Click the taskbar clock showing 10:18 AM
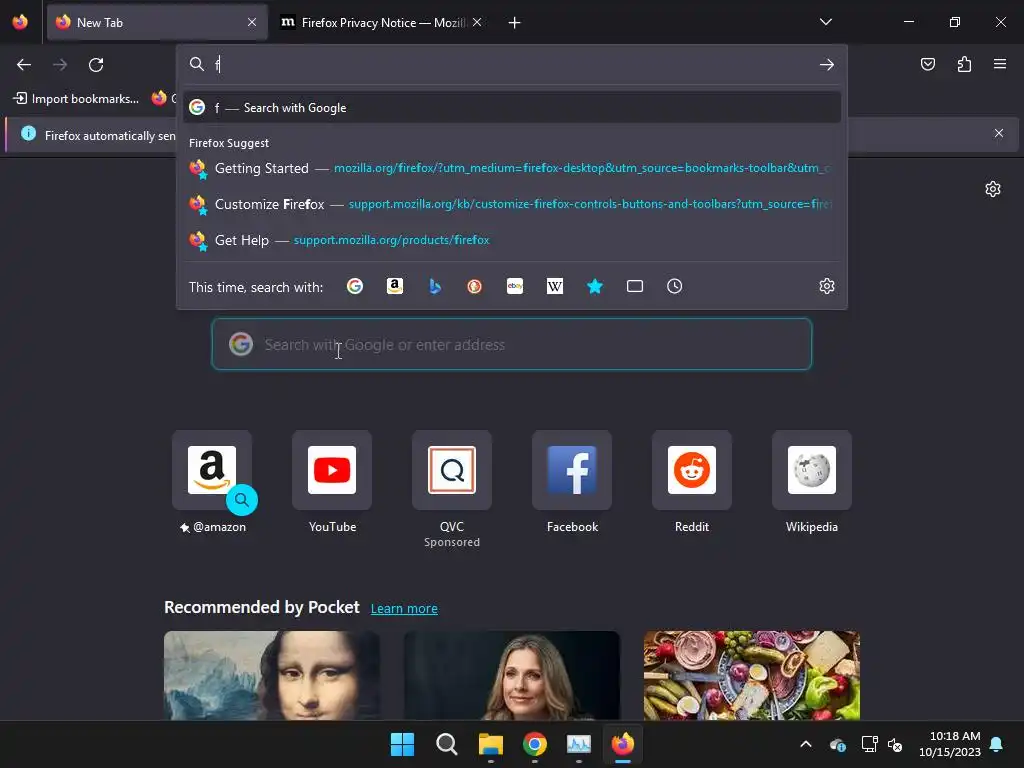1024x768 pixels. point(950,744)
